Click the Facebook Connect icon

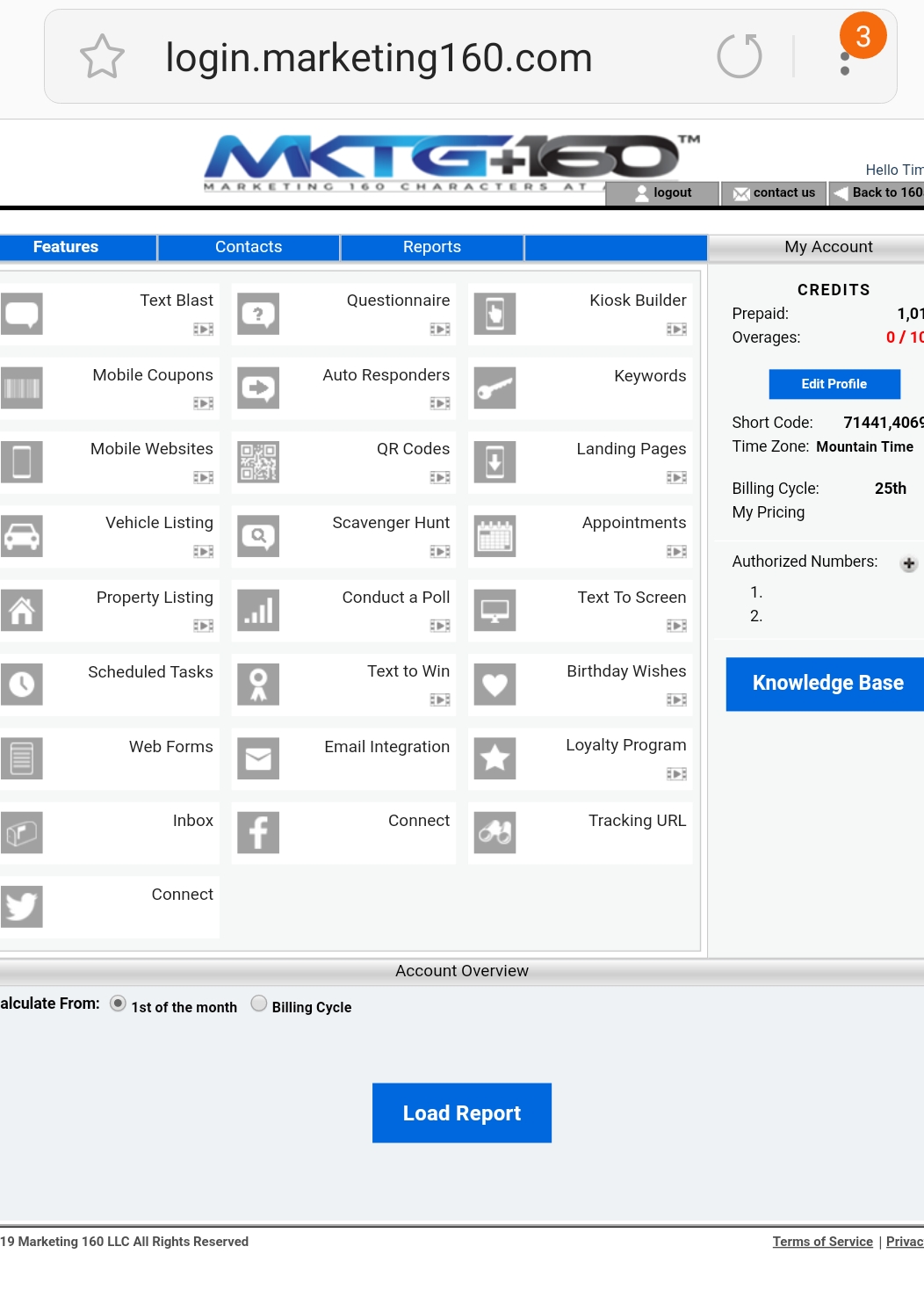pos(258,832)
